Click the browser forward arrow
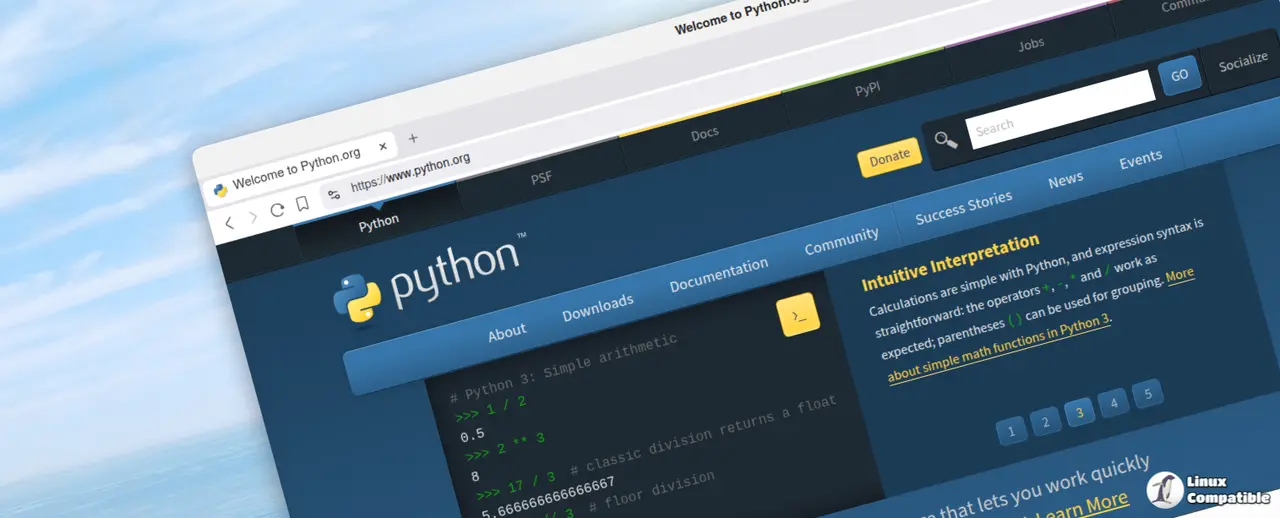 pyautogui.click(x=253, y=217)
